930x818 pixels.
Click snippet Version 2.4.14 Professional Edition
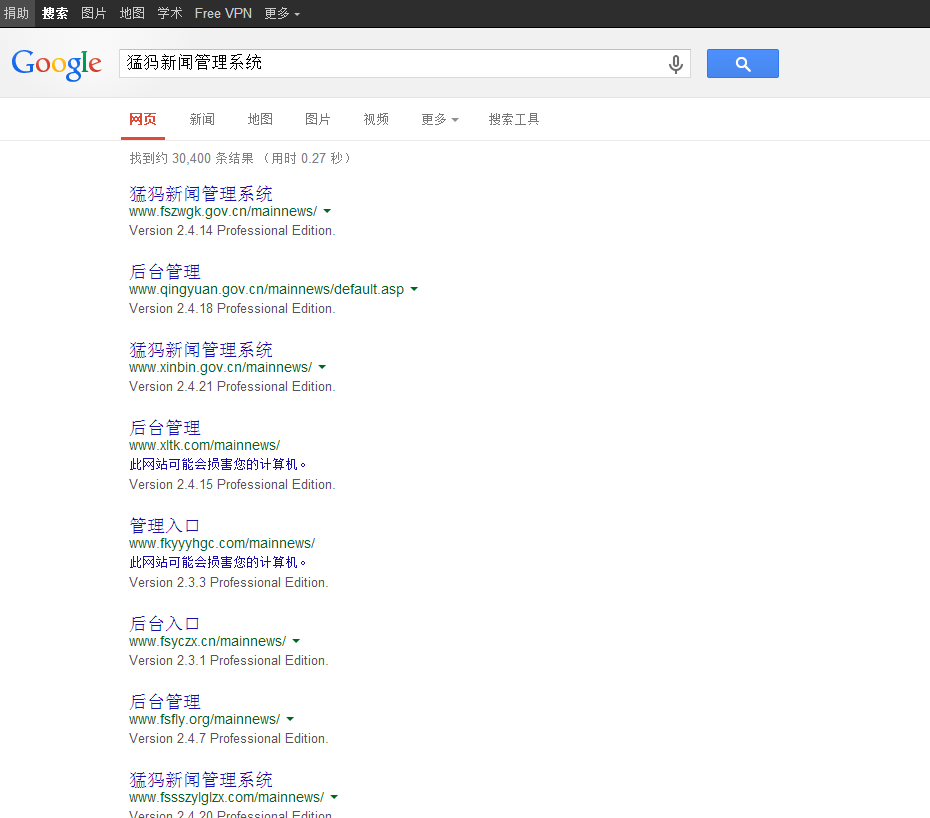tap(232, 230)
